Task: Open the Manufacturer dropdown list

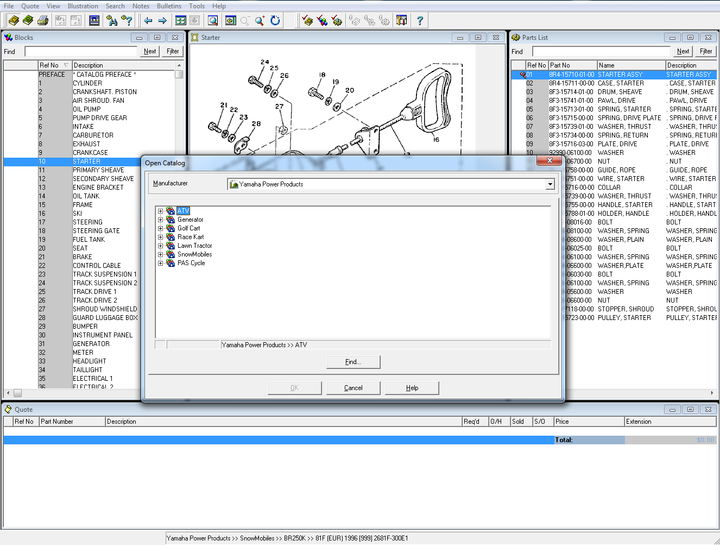Action: point(550,185)
